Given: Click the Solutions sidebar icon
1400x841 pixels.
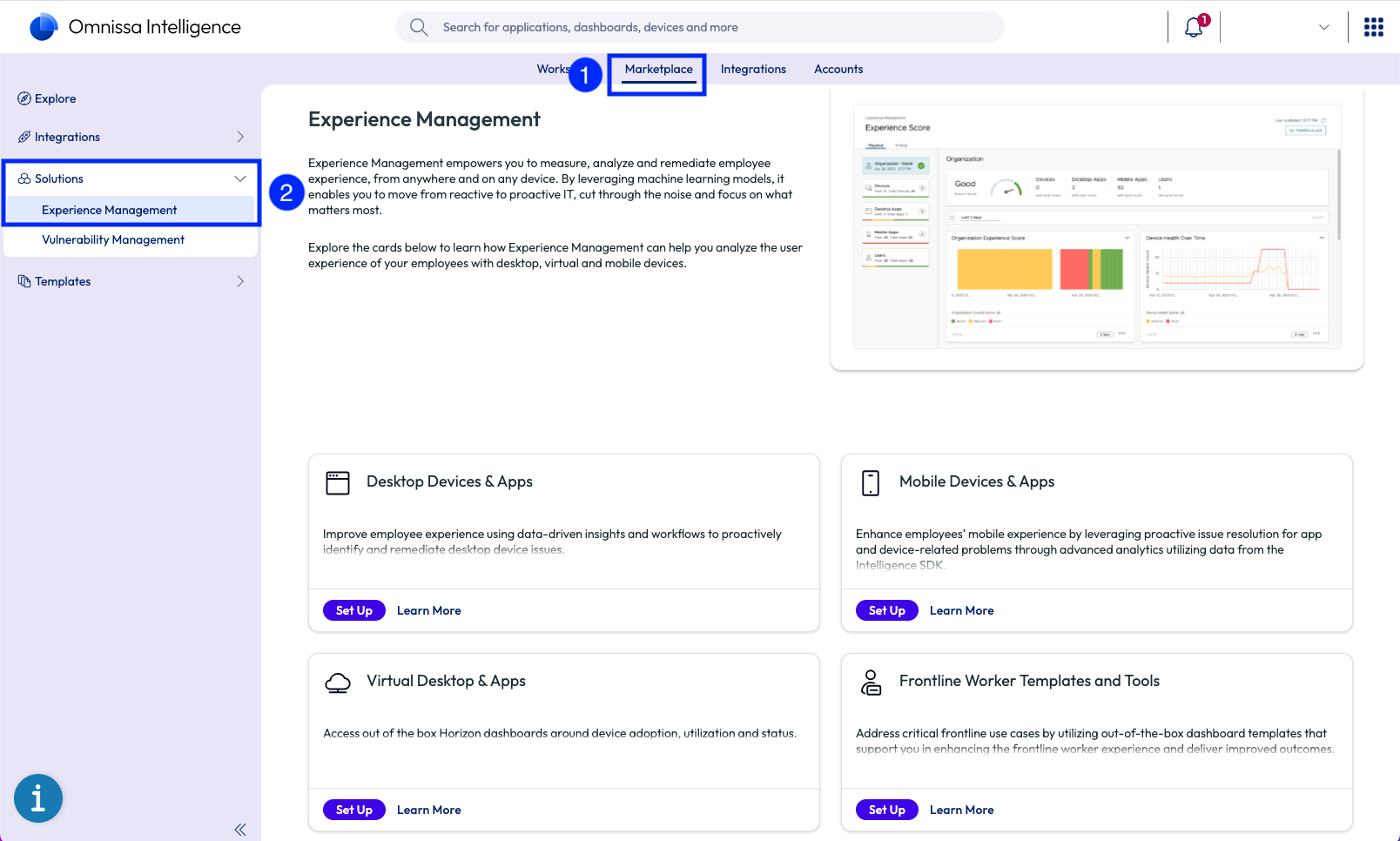Looking at the screenshot, I should pos(24,178).
